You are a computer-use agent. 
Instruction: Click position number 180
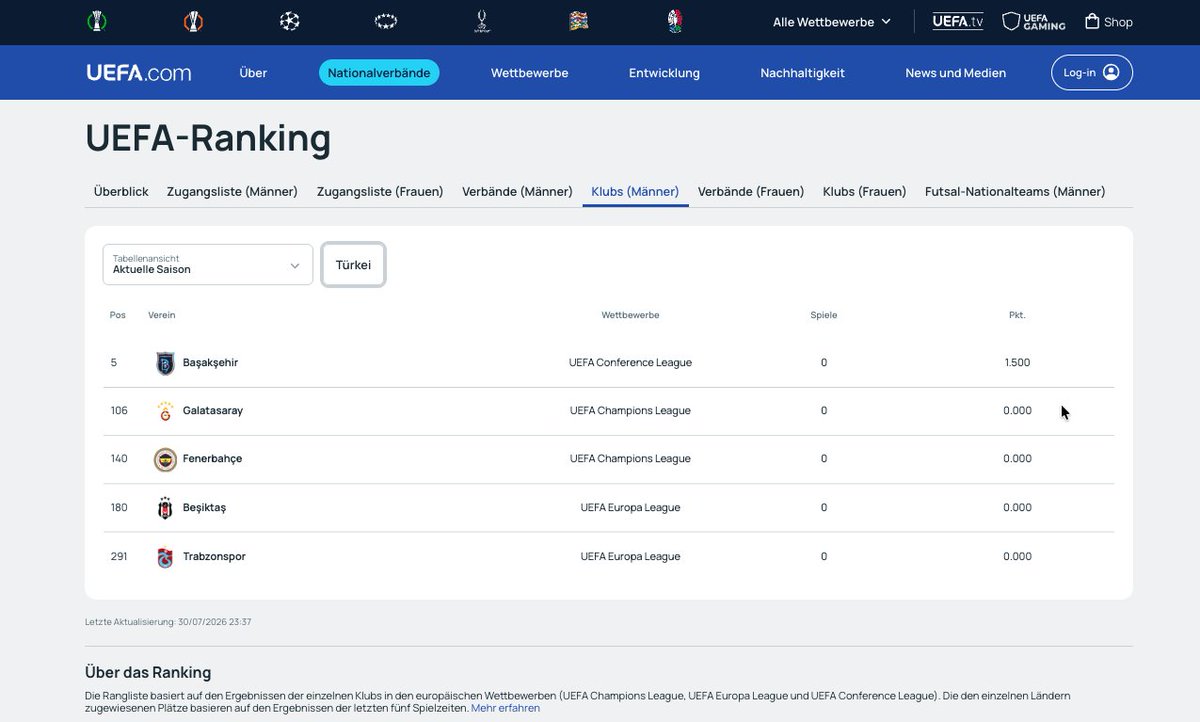(x=119, y=508)
